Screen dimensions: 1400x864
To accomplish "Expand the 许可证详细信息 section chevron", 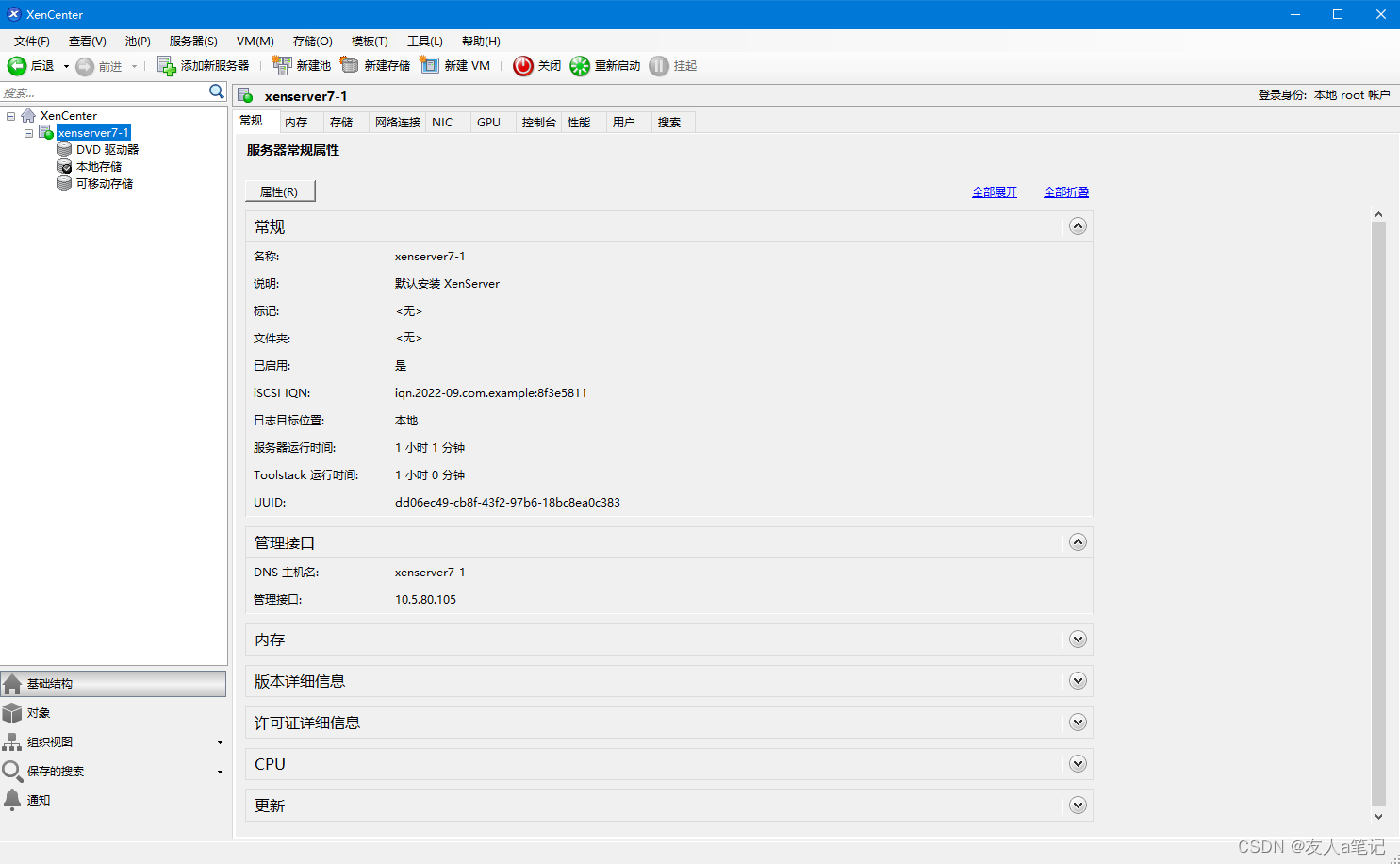I will [1079, 723].
